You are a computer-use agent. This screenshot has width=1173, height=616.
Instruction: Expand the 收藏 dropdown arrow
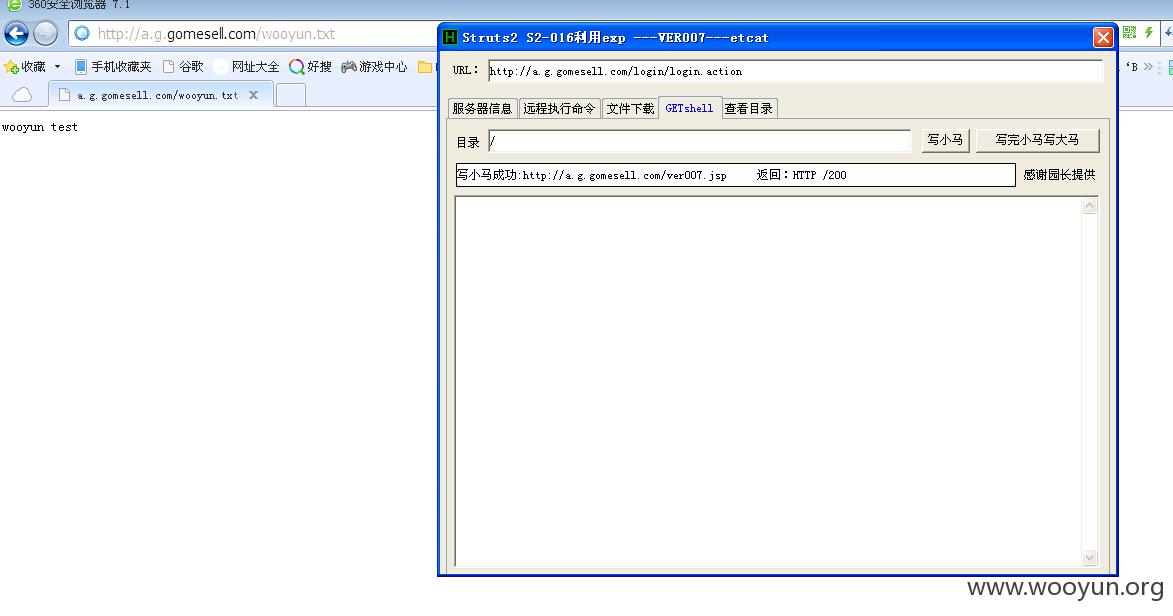pos(57,67)
